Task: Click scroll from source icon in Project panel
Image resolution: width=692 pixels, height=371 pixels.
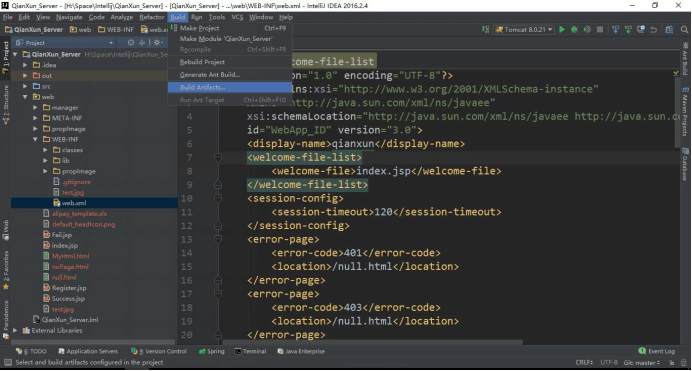Action: pos(131,43)
